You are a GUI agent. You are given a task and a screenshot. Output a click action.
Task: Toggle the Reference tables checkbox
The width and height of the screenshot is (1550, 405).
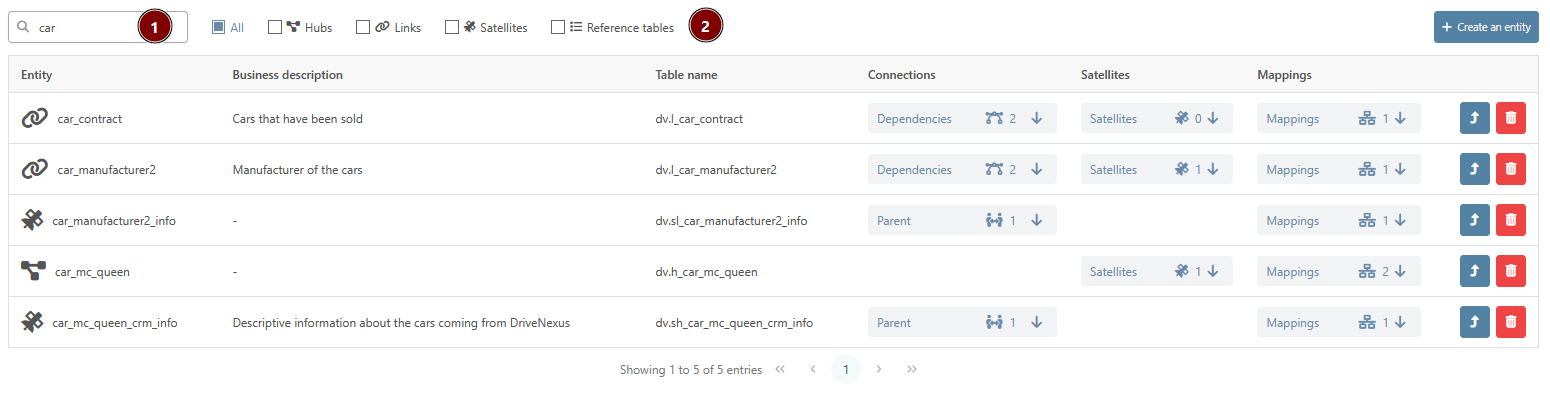coord(558,28)
